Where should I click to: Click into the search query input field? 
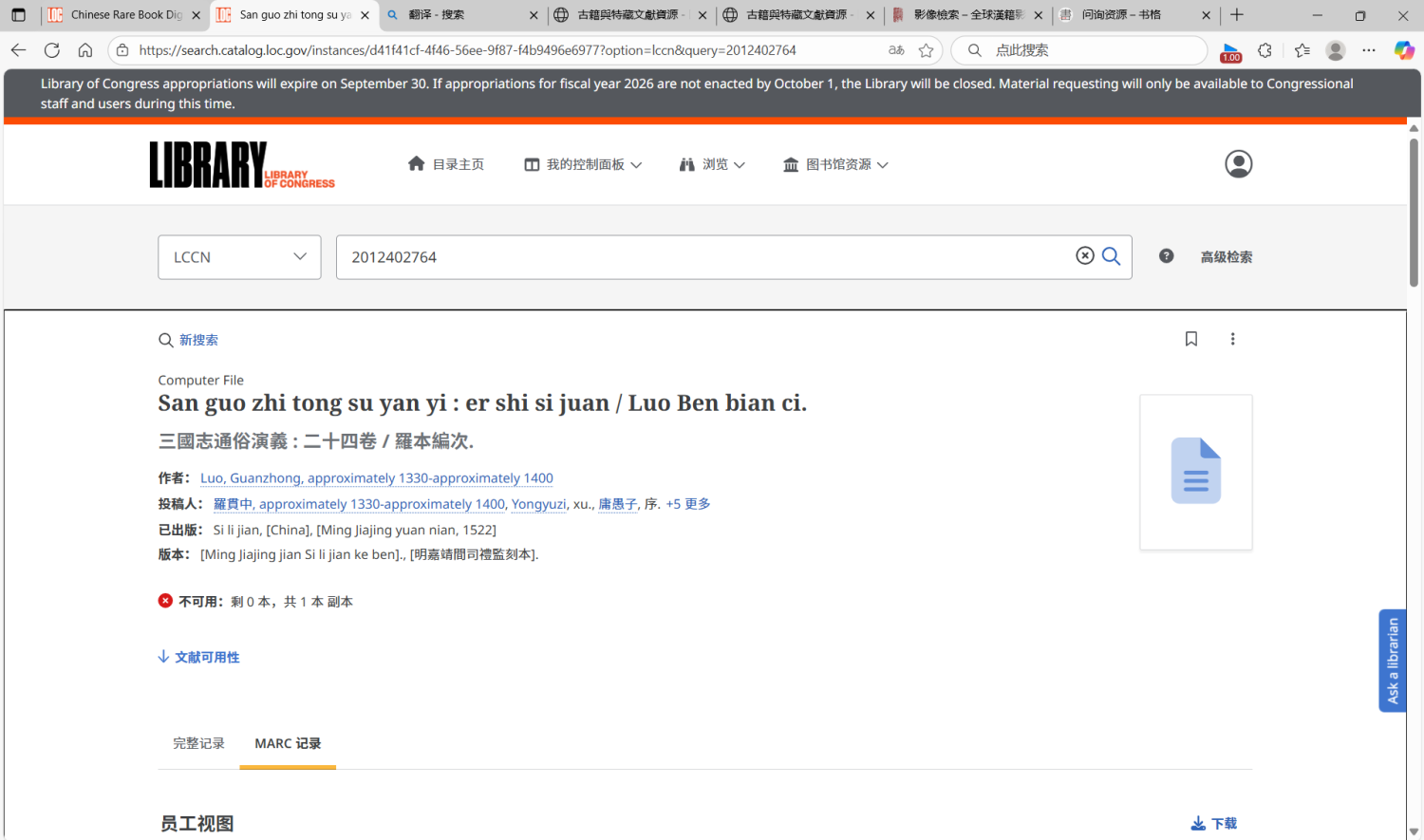(703, 257)
